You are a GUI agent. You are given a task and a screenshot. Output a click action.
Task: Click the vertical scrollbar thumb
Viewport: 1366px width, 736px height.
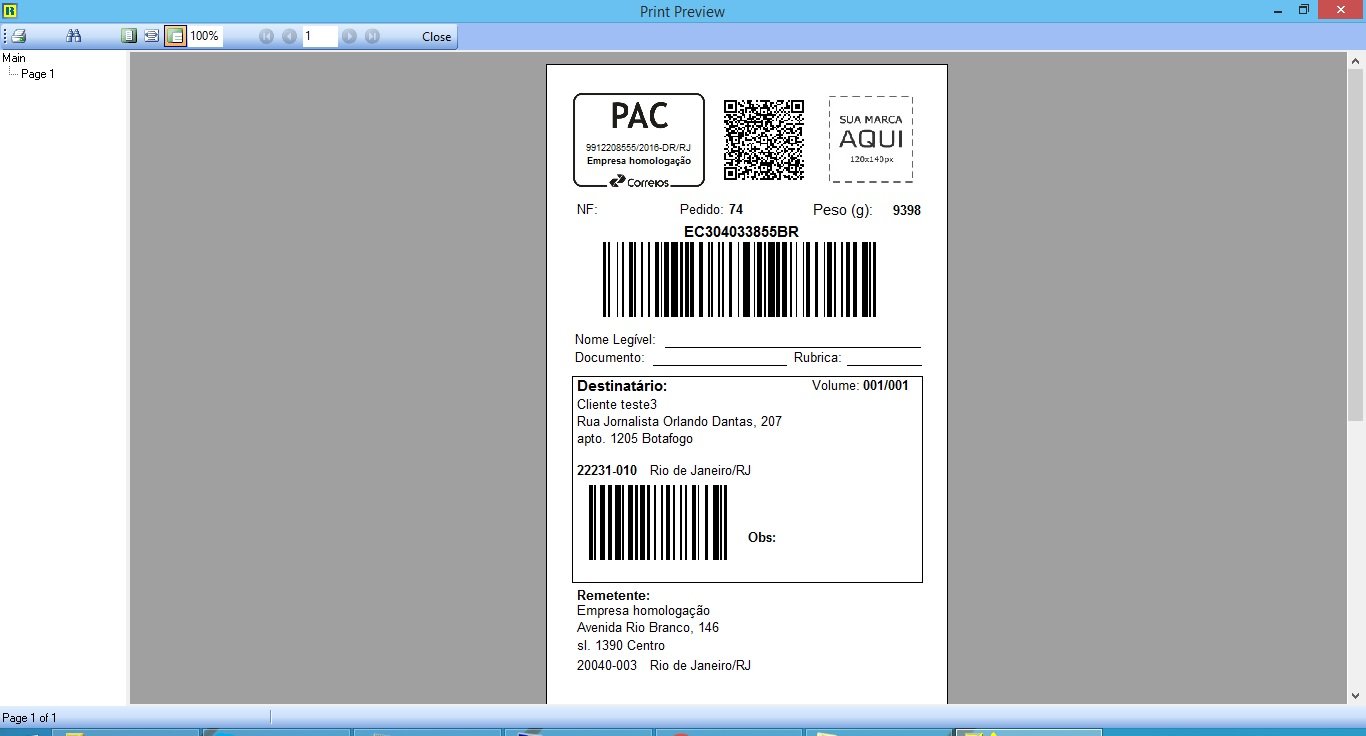pyautogui.click(x=1356, y=244)
